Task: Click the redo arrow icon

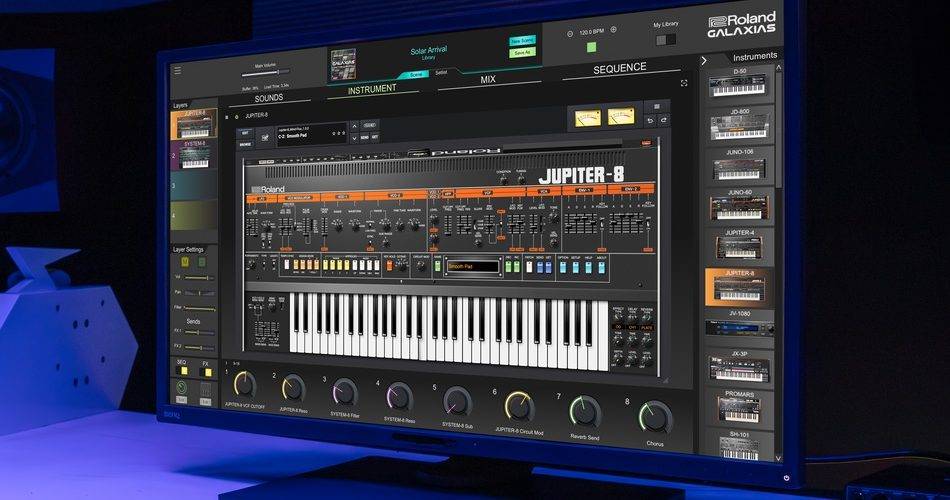Action: (663, 121)
